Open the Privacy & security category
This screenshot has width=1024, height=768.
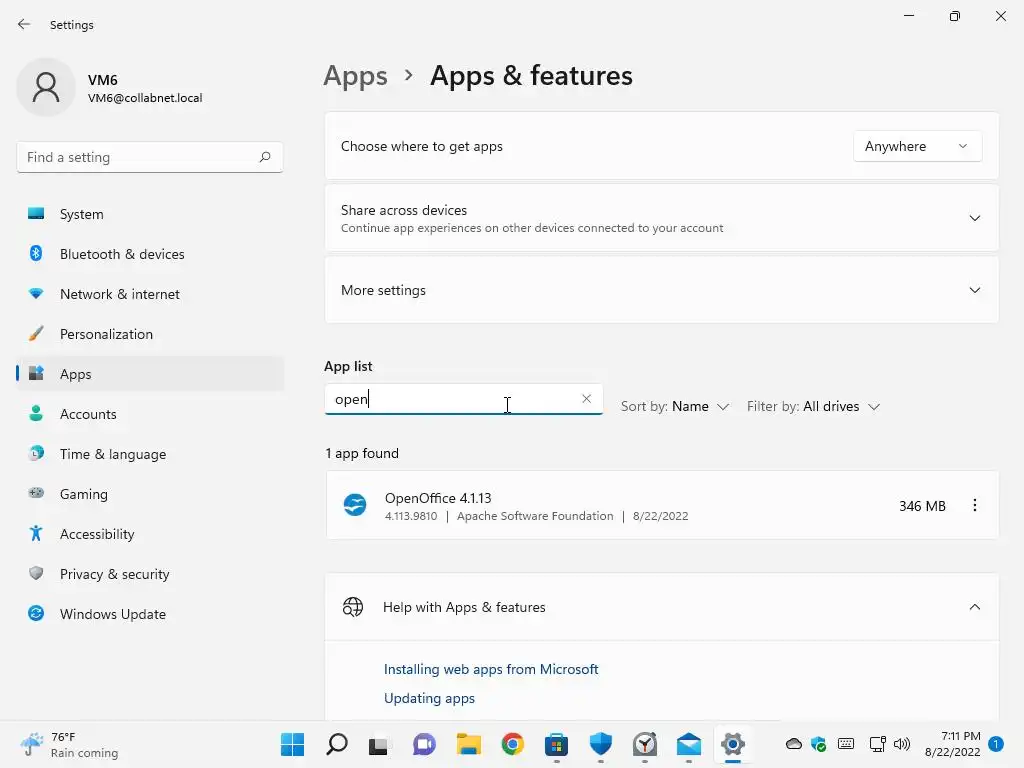tap(114, 574)
